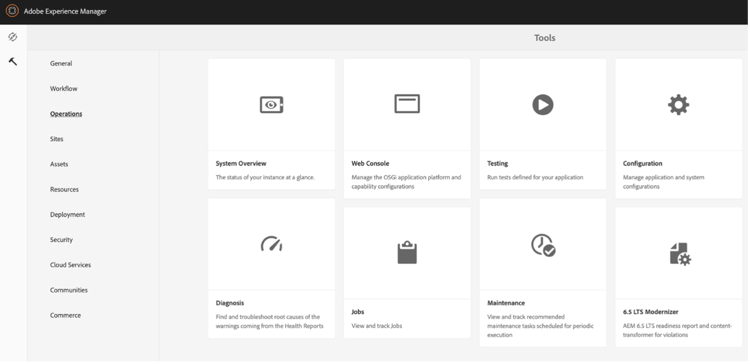Click the Web Console window icon
This screenshot has height=364, width=750.
(407, 104)
